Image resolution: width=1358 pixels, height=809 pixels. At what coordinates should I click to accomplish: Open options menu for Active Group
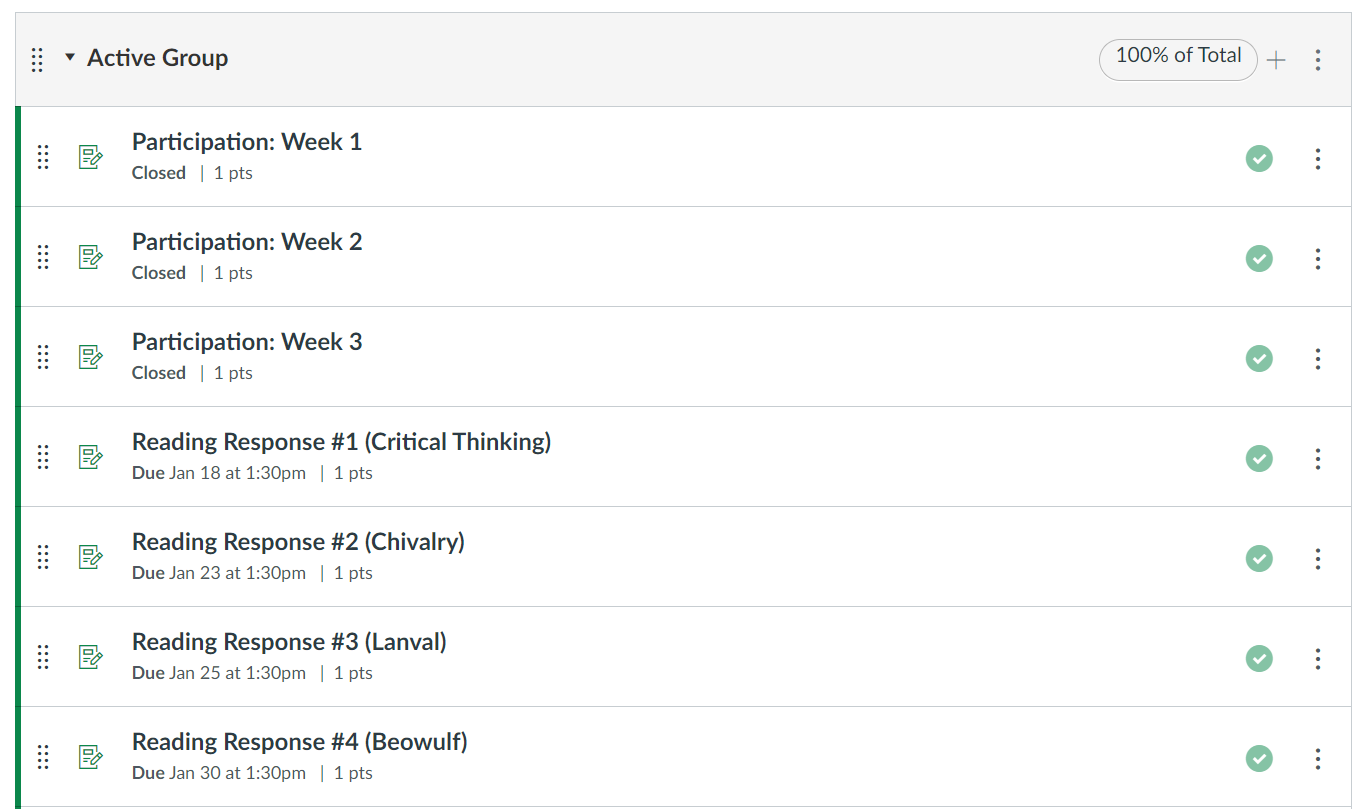(x=1318, y=60)
